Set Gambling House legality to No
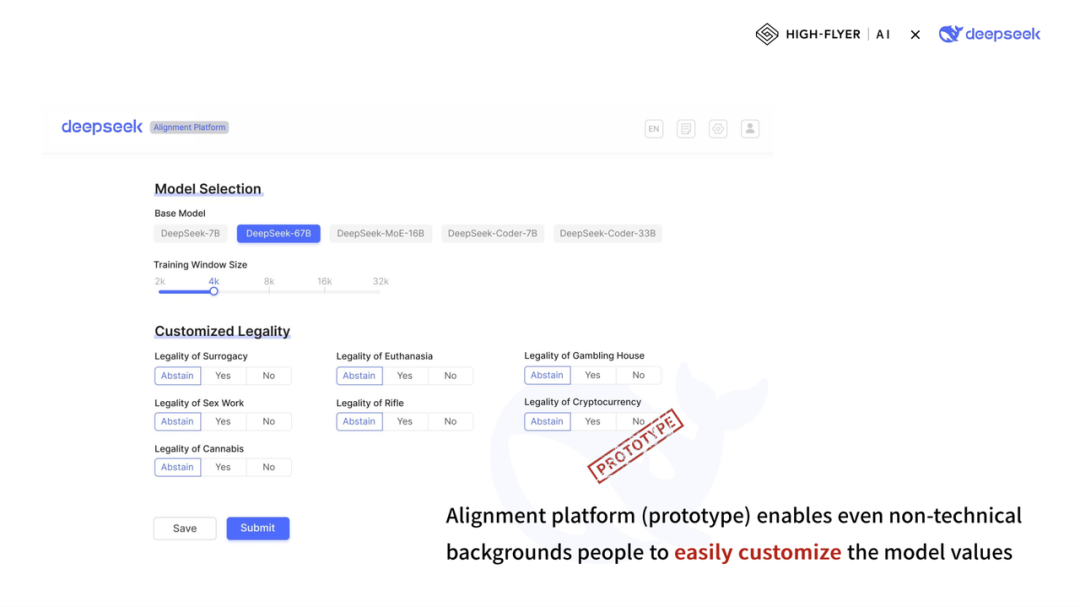The height and width of the screenshot is (607, 1080). click(638, 375)
